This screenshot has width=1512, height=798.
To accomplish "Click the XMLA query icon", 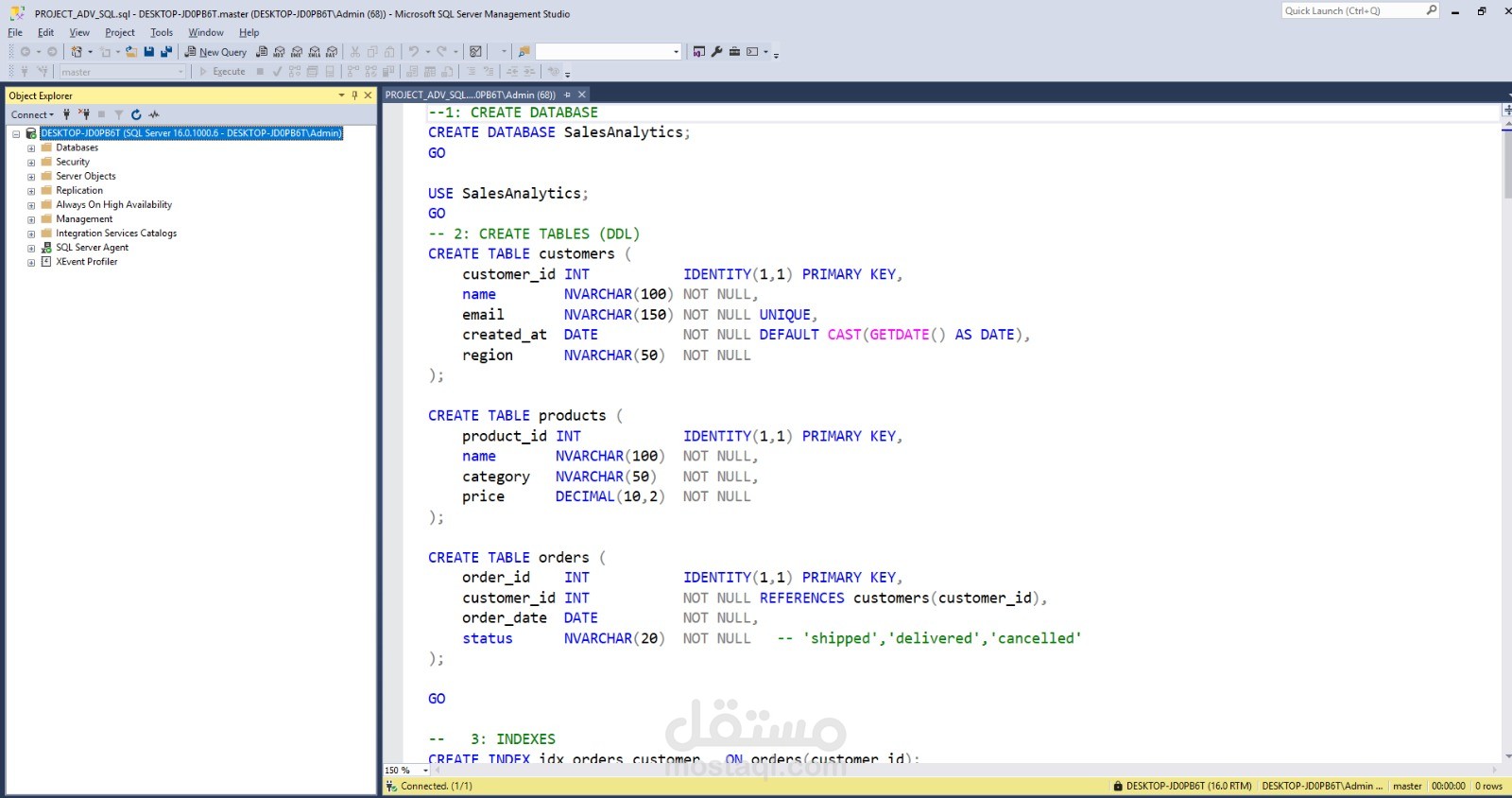I will (x=315, y=51).
